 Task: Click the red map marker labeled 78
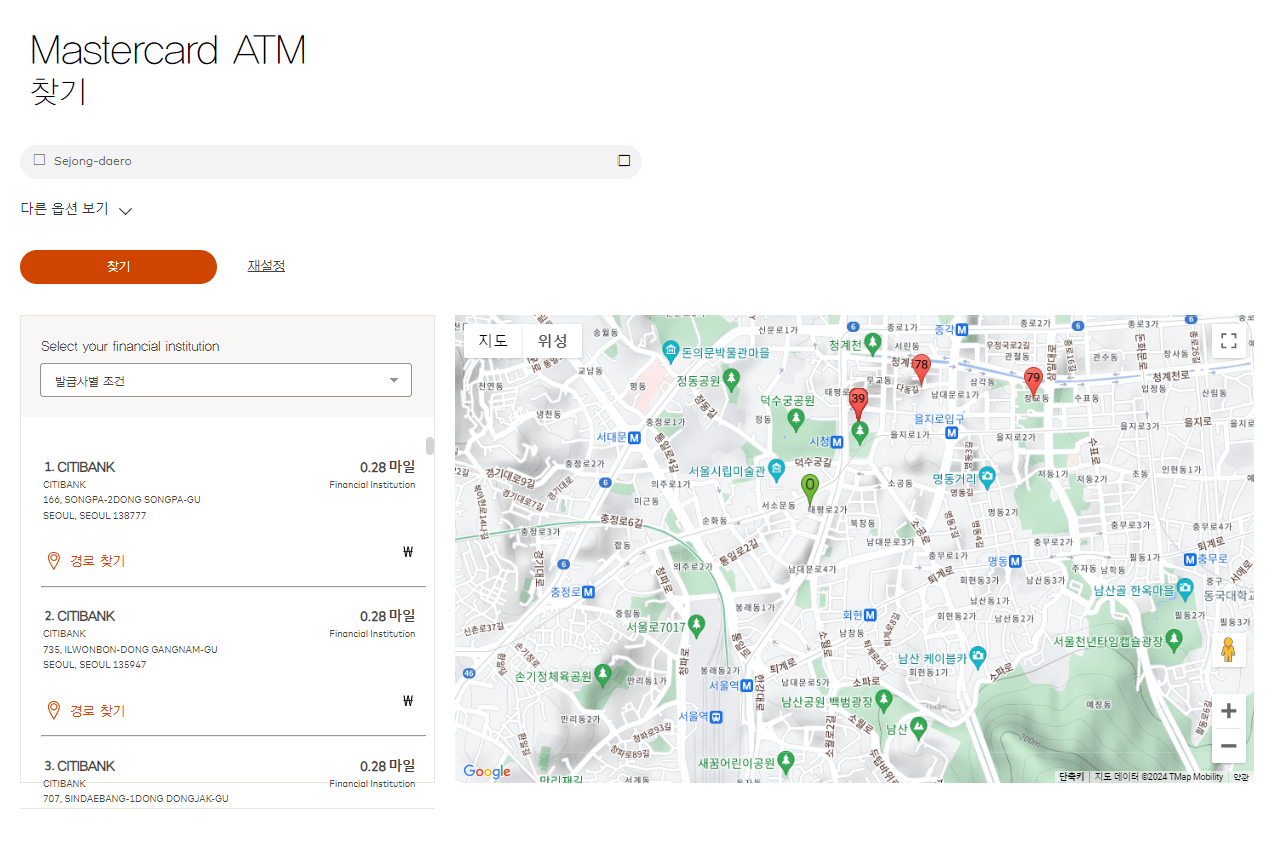click(x=921, y=366)
